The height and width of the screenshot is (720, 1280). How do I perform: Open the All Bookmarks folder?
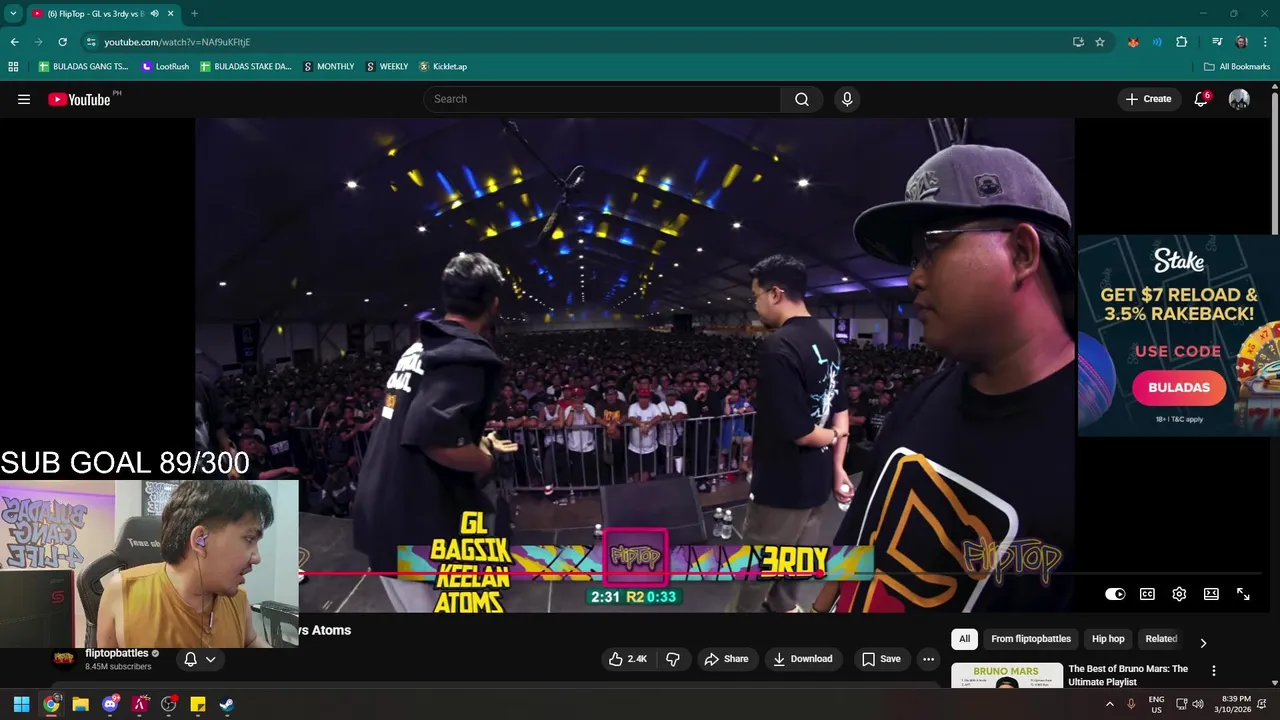click(x=1237, y=66)
